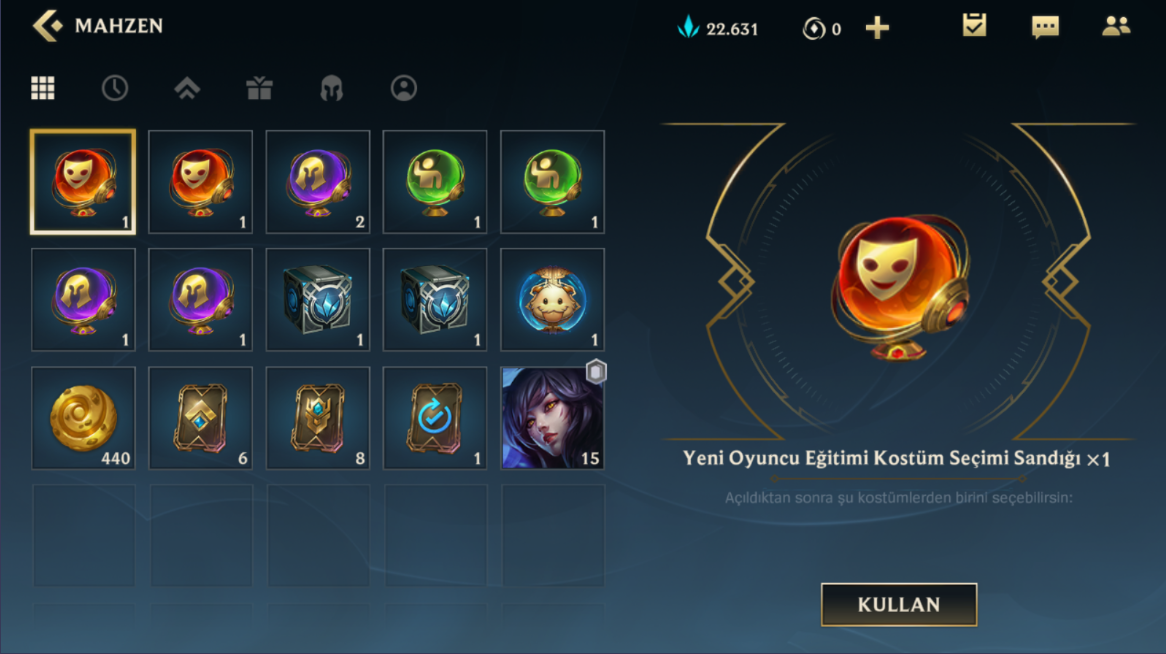Image resolution: width=1166 pixels, height=654 pixels.
Task: Open the gift box filter tab
Action: click(260, 88)
